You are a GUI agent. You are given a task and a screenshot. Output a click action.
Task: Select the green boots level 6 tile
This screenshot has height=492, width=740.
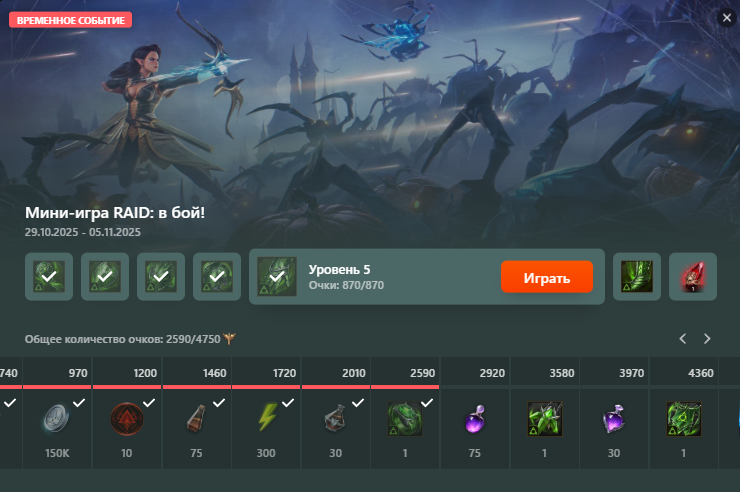click(637, 276)
